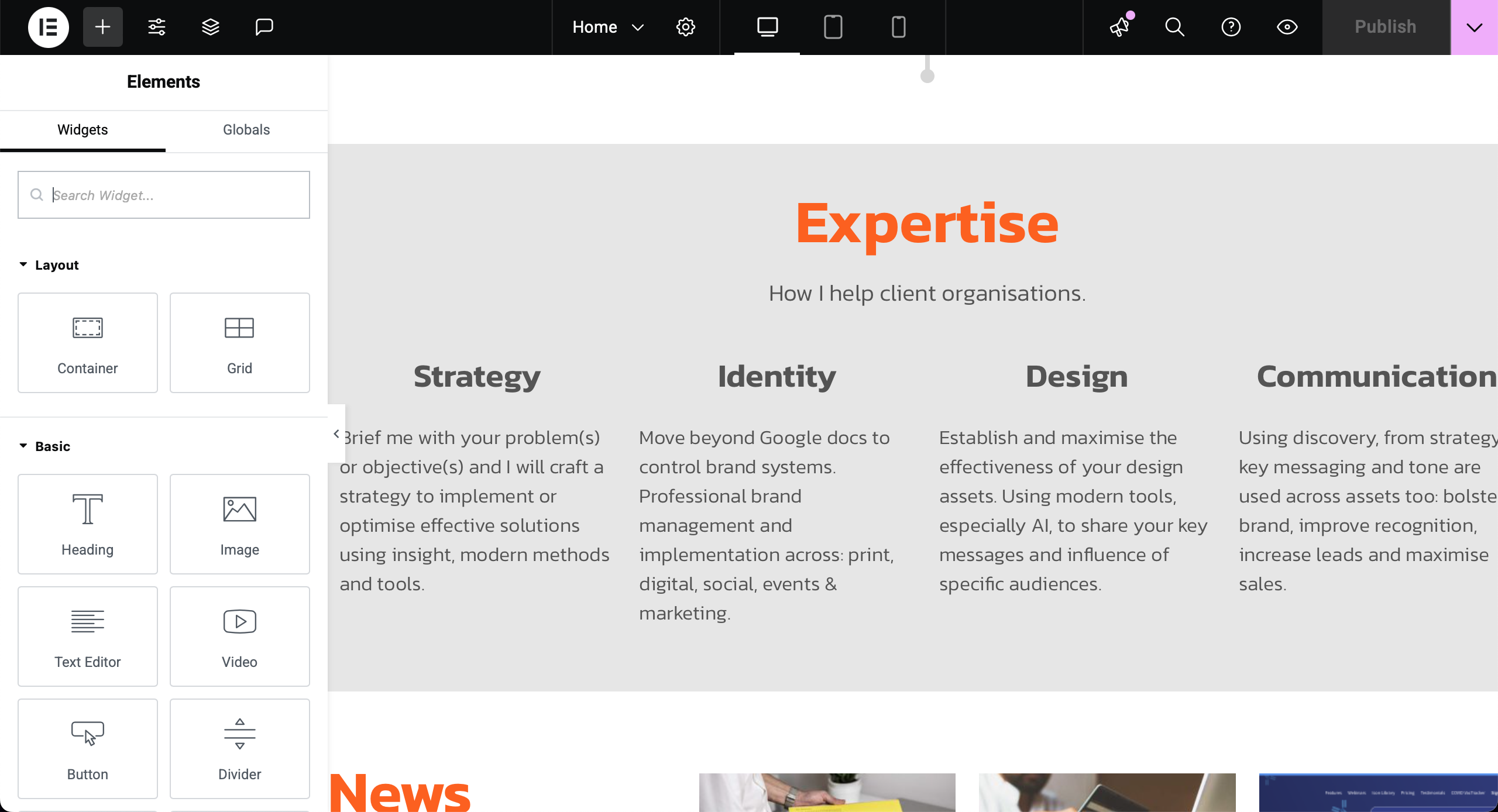Open the Help question mark icon
This screenshot has width=1498, height=812.
click(x=1231, y=27)
